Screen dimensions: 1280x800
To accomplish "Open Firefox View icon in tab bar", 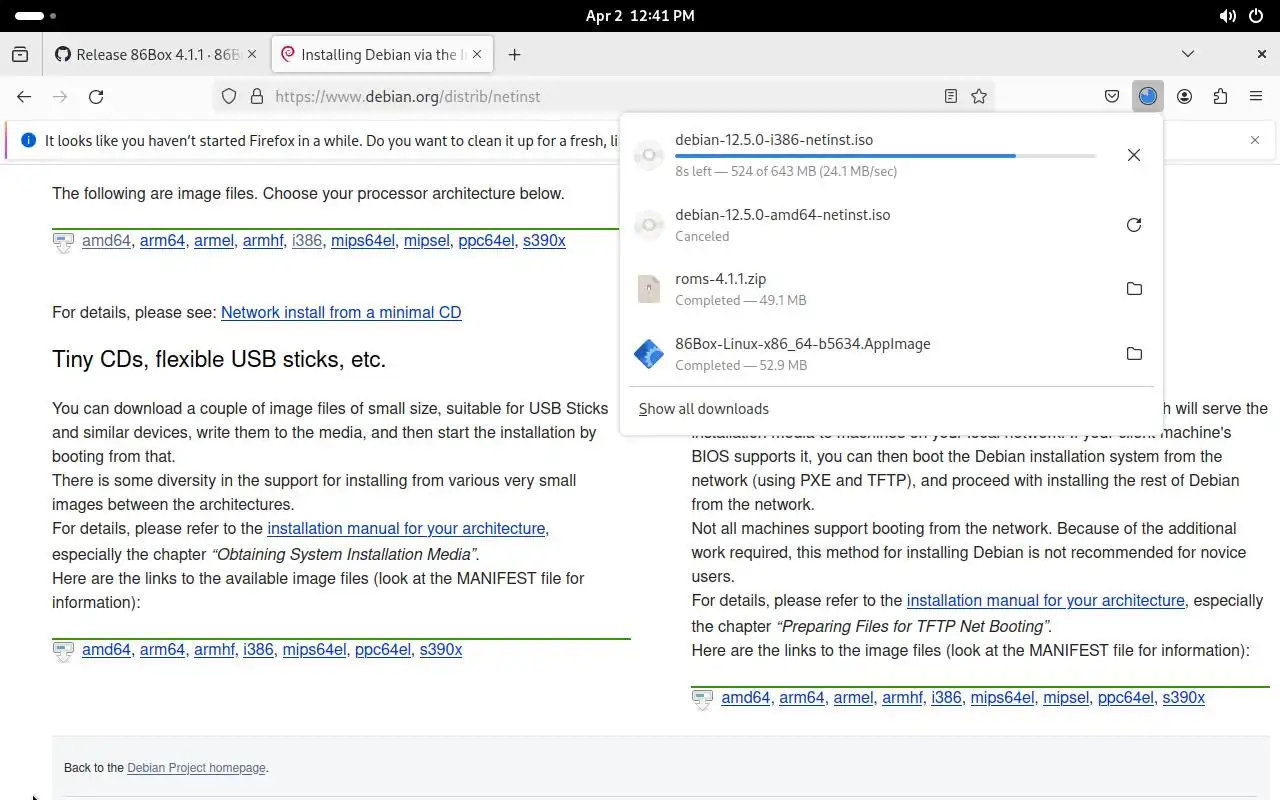I will (x=20, y=55).
